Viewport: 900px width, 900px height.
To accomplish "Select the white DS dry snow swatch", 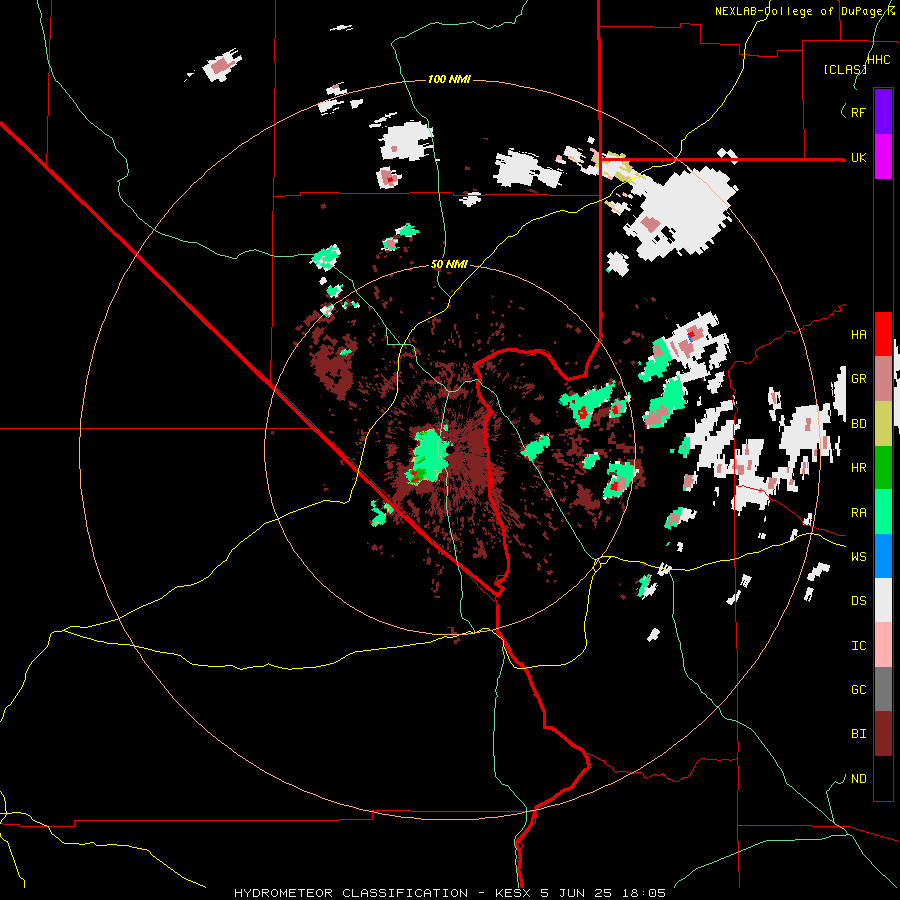I will (883, 600).
